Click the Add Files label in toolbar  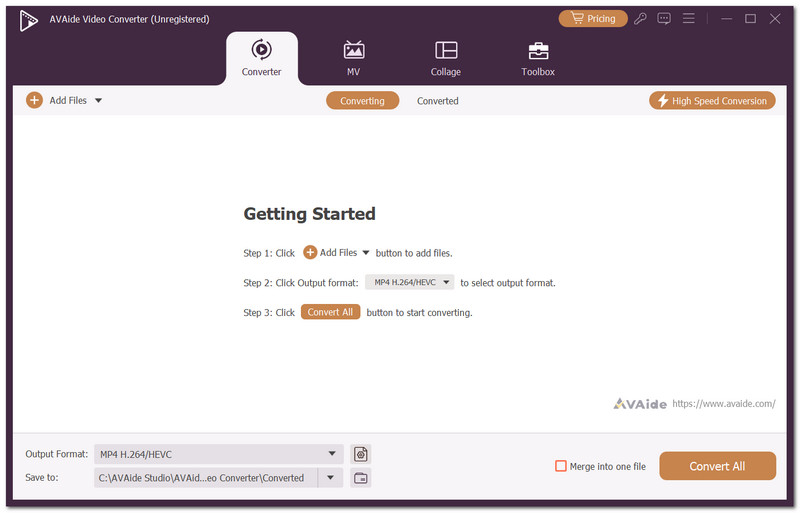[68, 101]
